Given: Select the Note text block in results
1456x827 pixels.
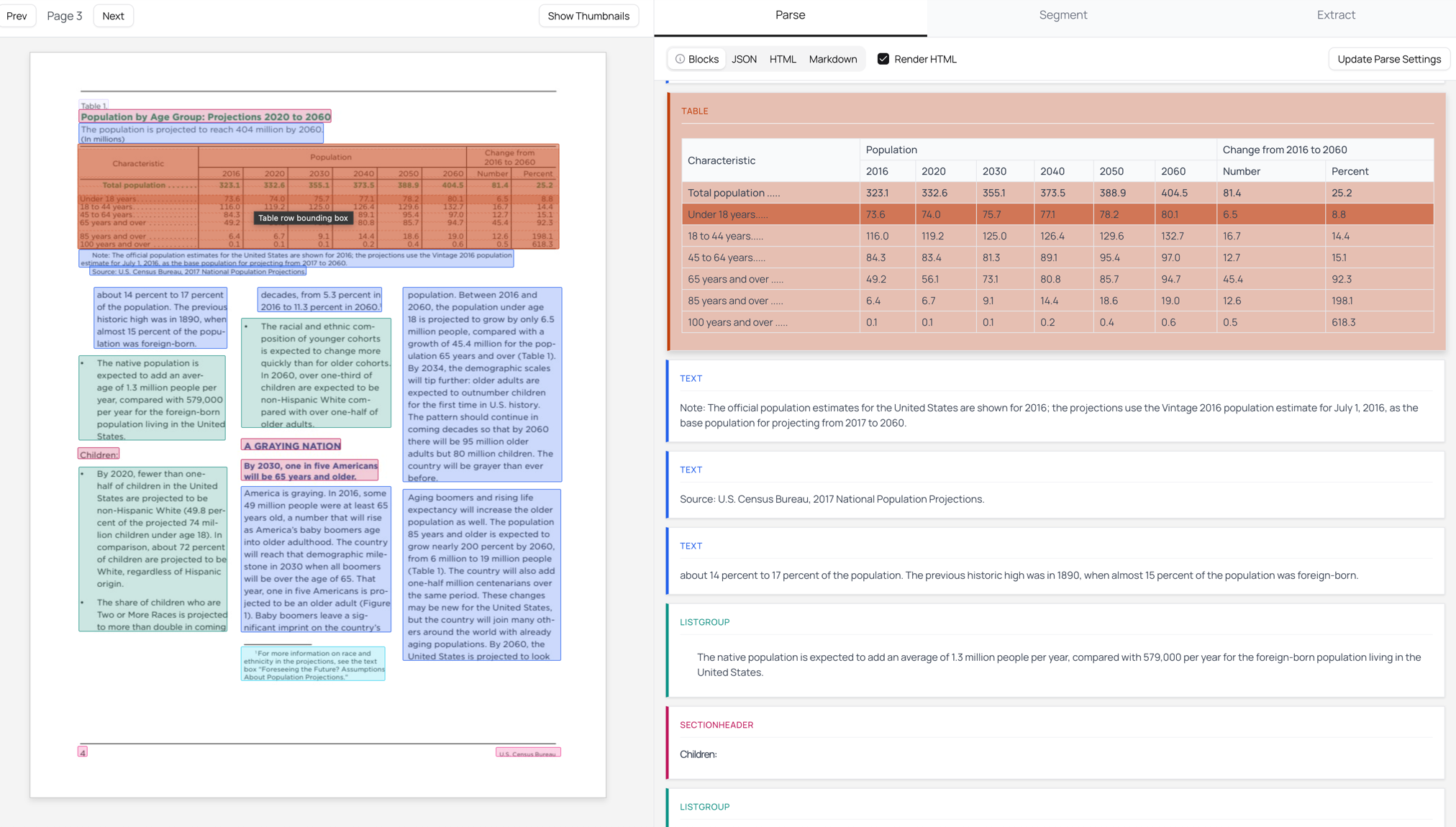Looking at the screenshot, I should (x=1055, y=401).
